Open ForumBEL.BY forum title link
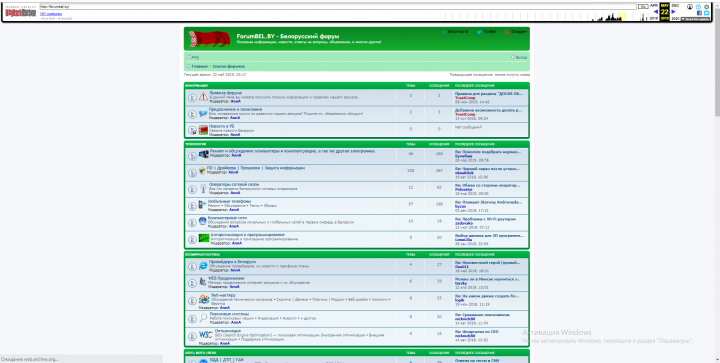The image size is (720, 363). (288, 36)
